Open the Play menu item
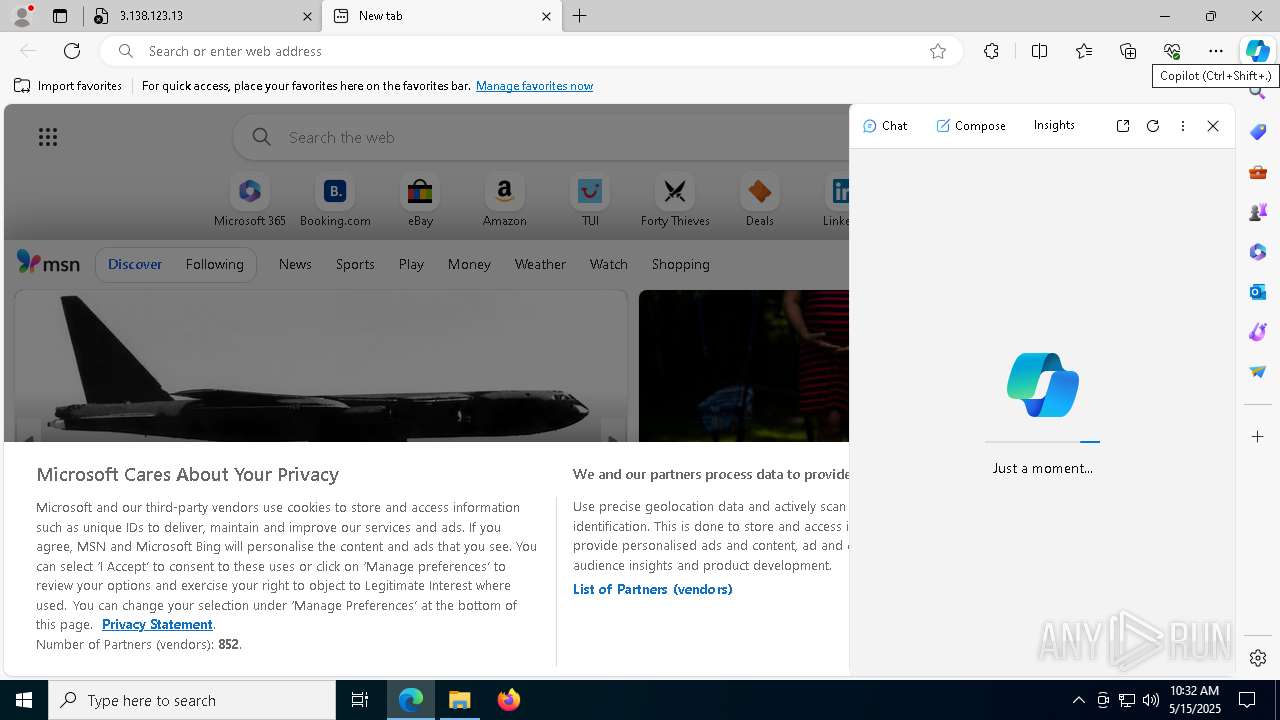This screenshot has width=1280, height=720. (x=411, y=264)
